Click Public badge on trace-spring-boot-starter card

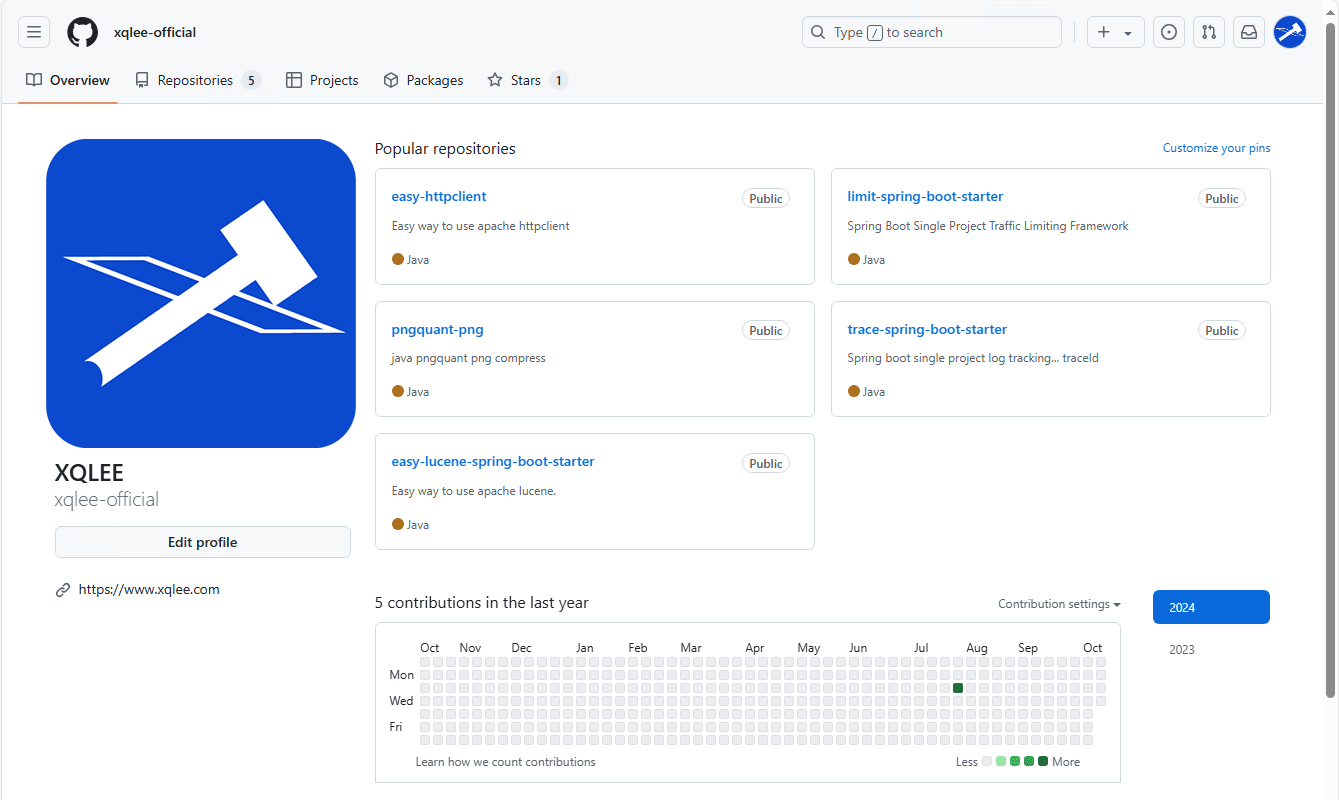point(1222,331)
